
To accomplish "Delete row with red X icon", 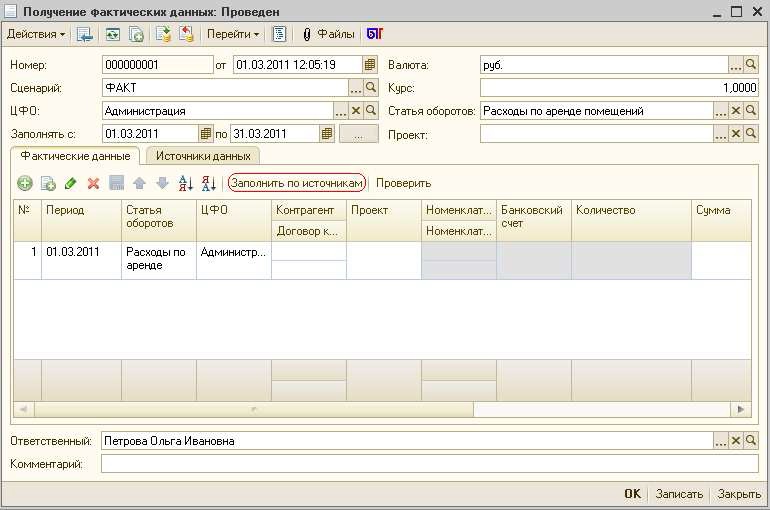I will 93,184.
